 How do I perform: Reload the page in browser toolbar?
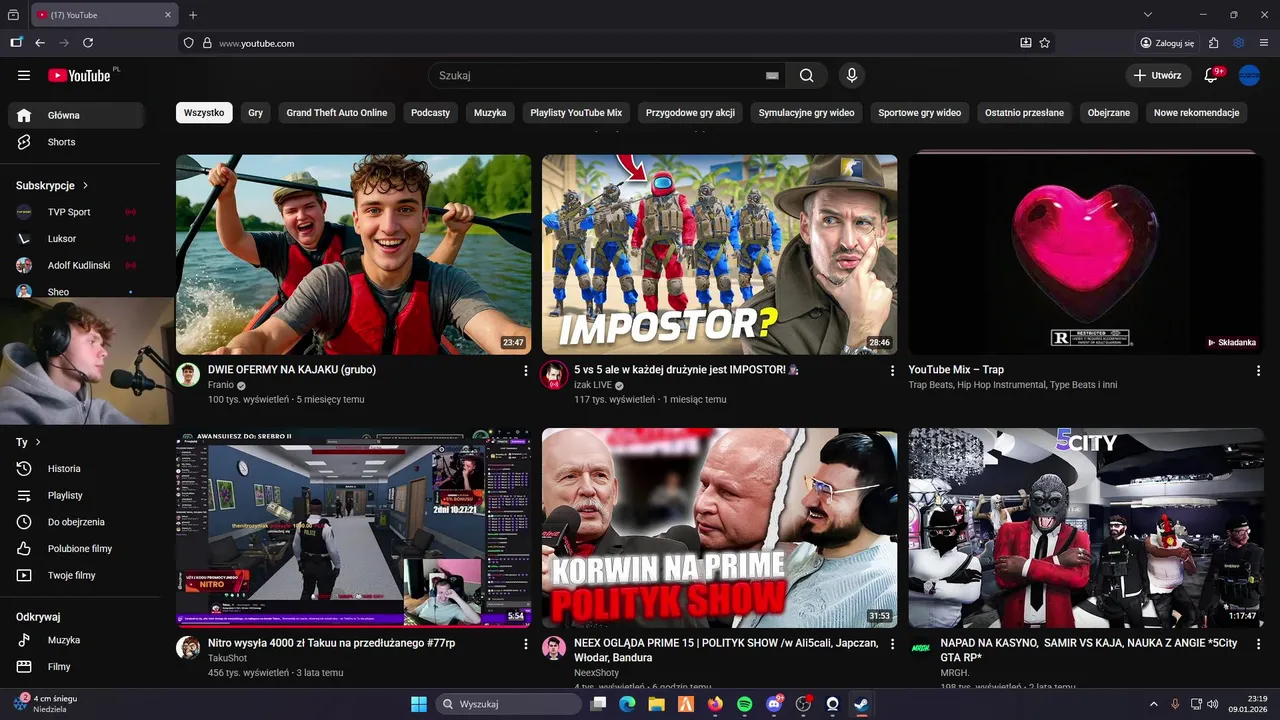(88, 43)
